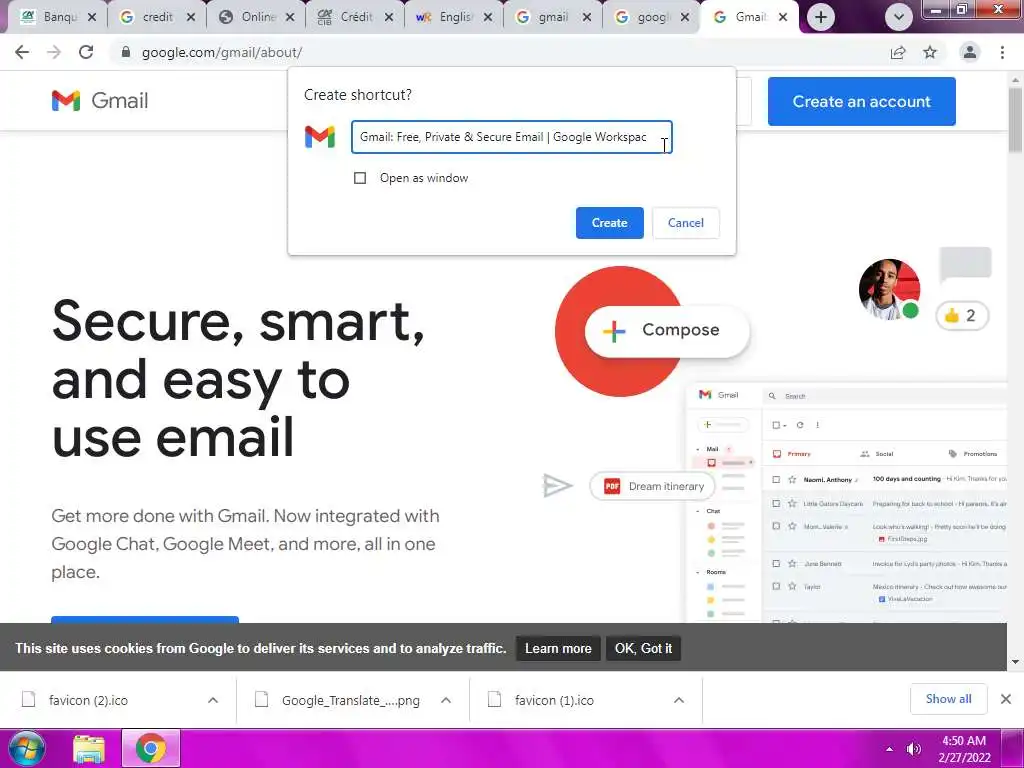Viewport: 1024px width, 768px height.
Task: Click the colorful plus icon in Compose
Action: click(x=614, y=331)
